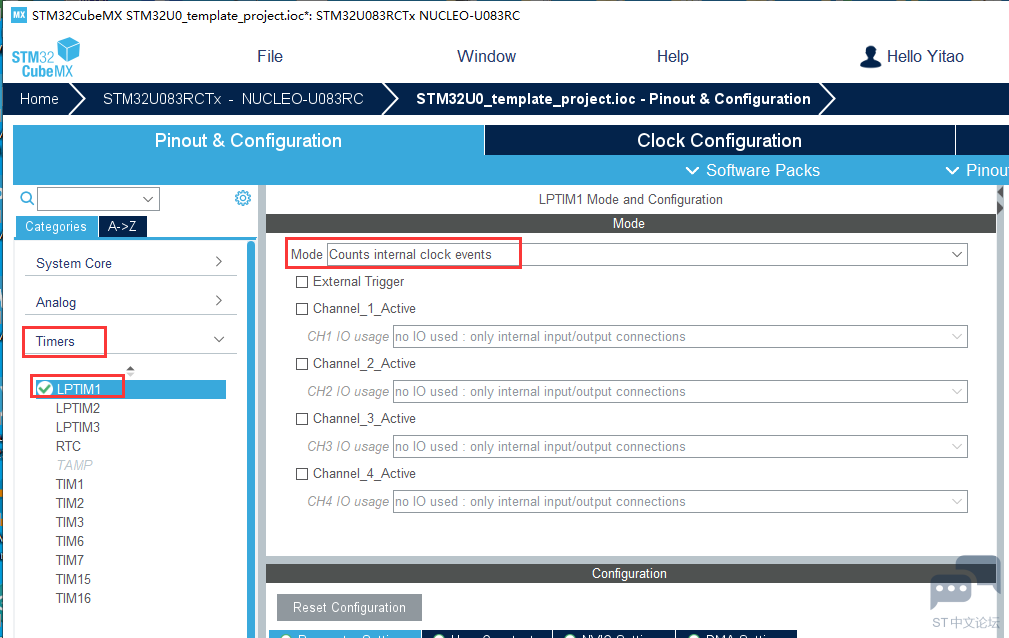This screenshot has width=1009, height=638.
Task: Open the categories settings gear
Action: (x=243, y=198)
